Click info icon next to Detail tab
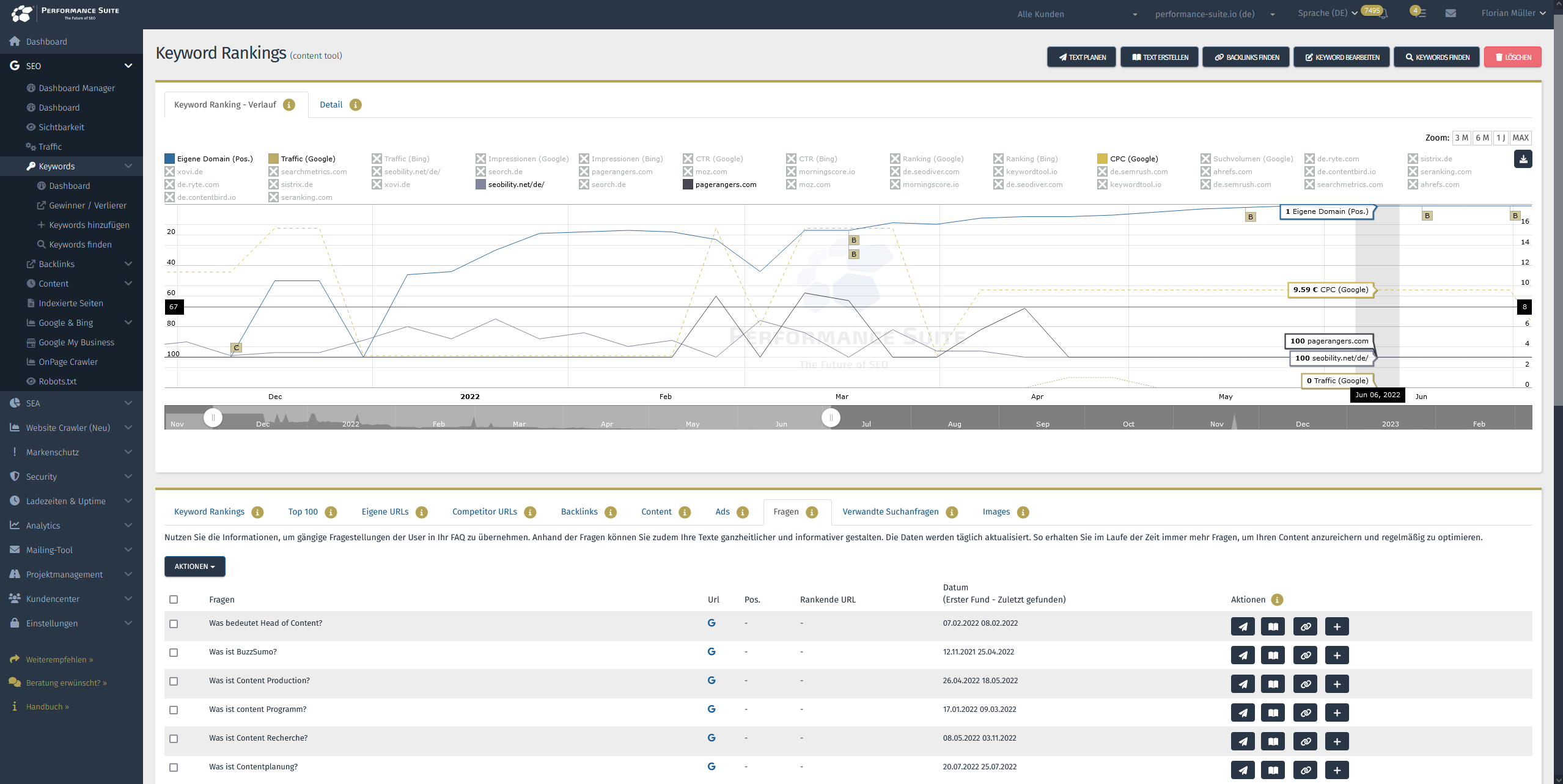This screenshot has height=784, width=1563. pos(355,105)
